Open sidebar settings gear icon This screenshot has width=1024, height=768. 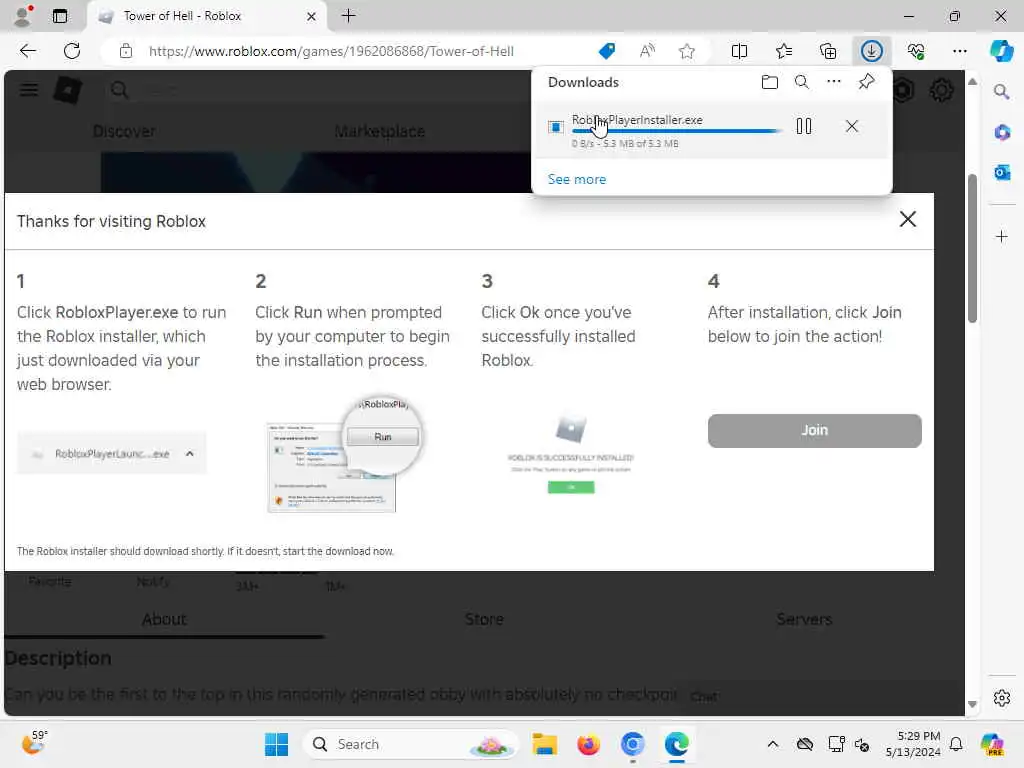(1002, 698)
